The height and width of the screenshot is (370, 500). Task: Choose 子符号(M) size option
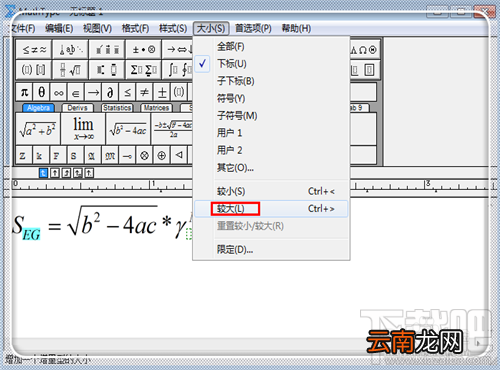point(271,116)
